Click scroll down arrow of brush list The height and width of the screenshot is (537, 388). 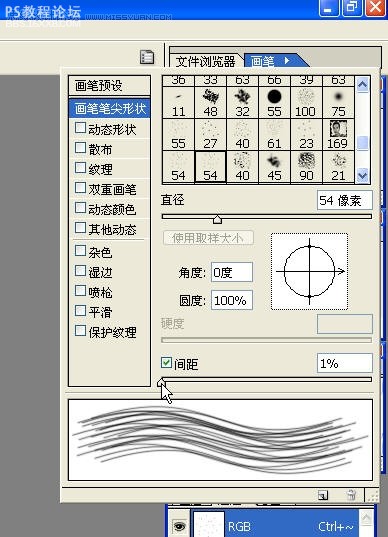point(362,176)
